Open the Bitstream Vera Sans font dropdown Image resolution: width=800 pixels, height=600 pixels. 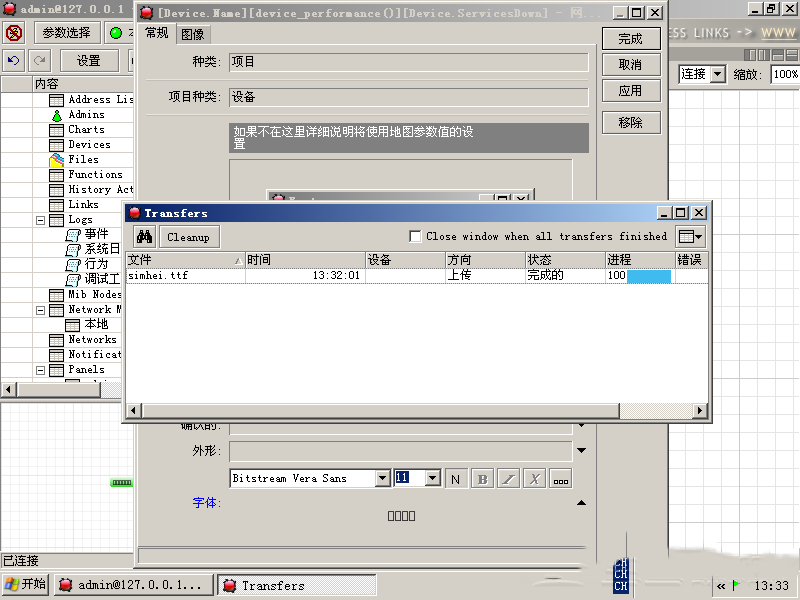(382, 479)
